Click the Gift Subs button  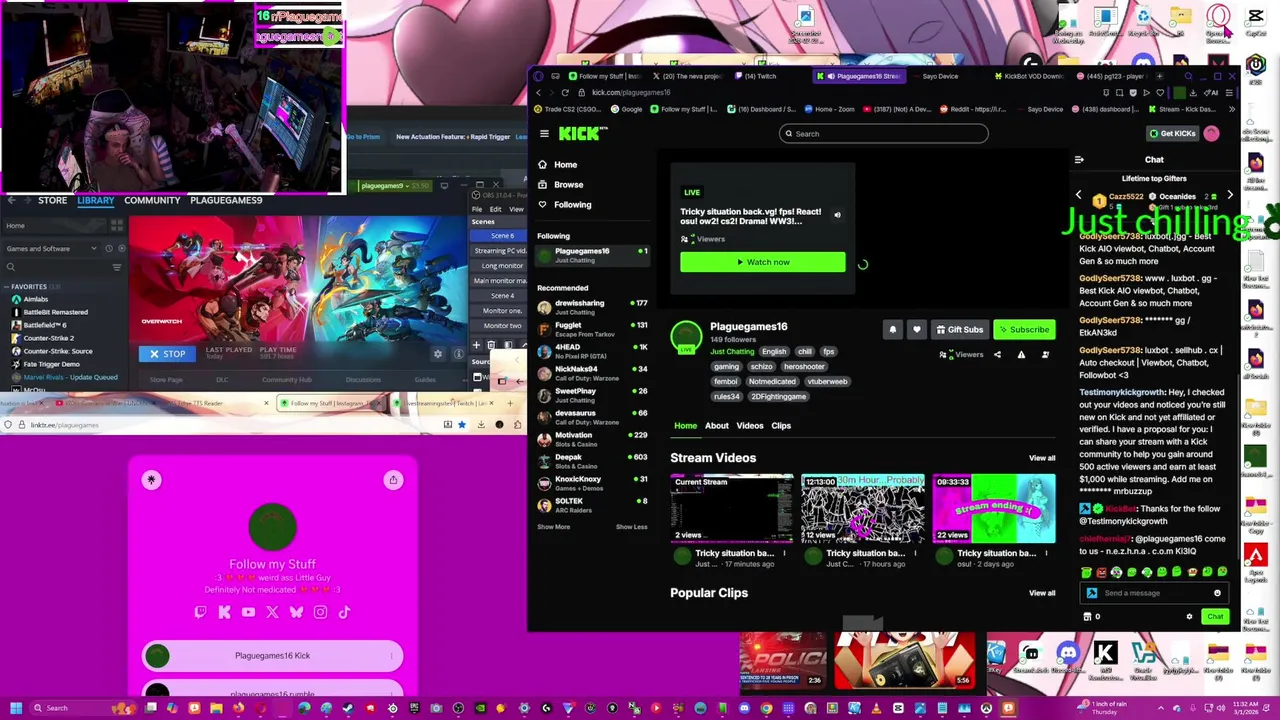point(959,330)
